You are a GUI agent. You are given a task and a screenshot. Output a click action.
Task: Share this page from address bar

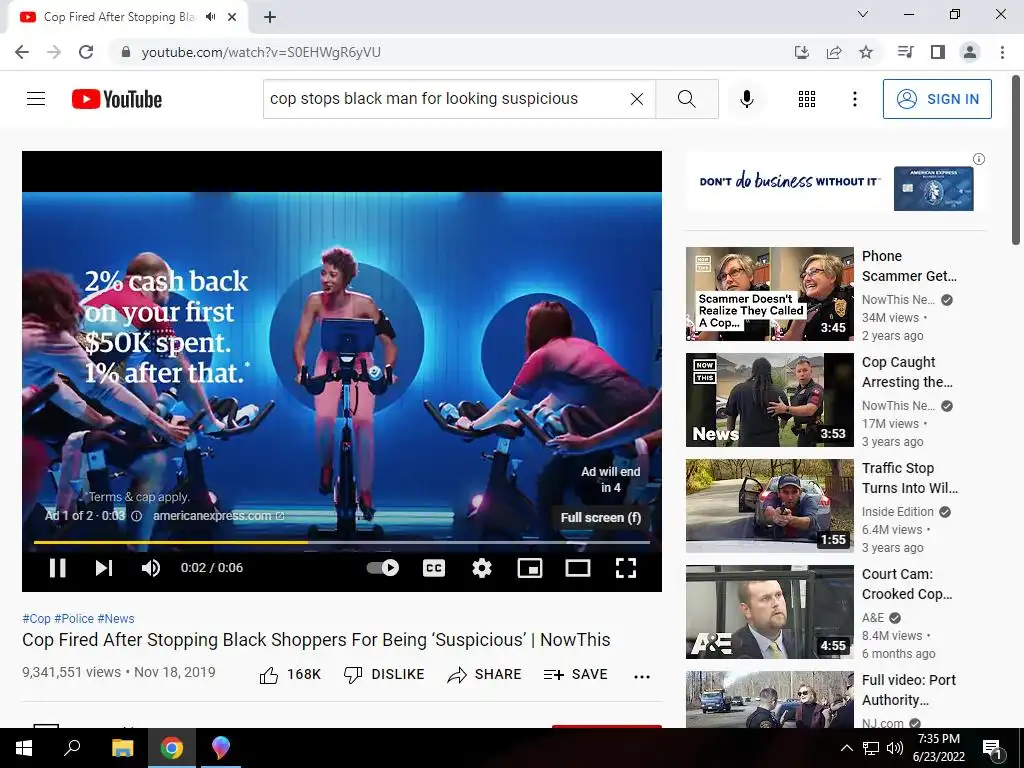pos(833,52)
